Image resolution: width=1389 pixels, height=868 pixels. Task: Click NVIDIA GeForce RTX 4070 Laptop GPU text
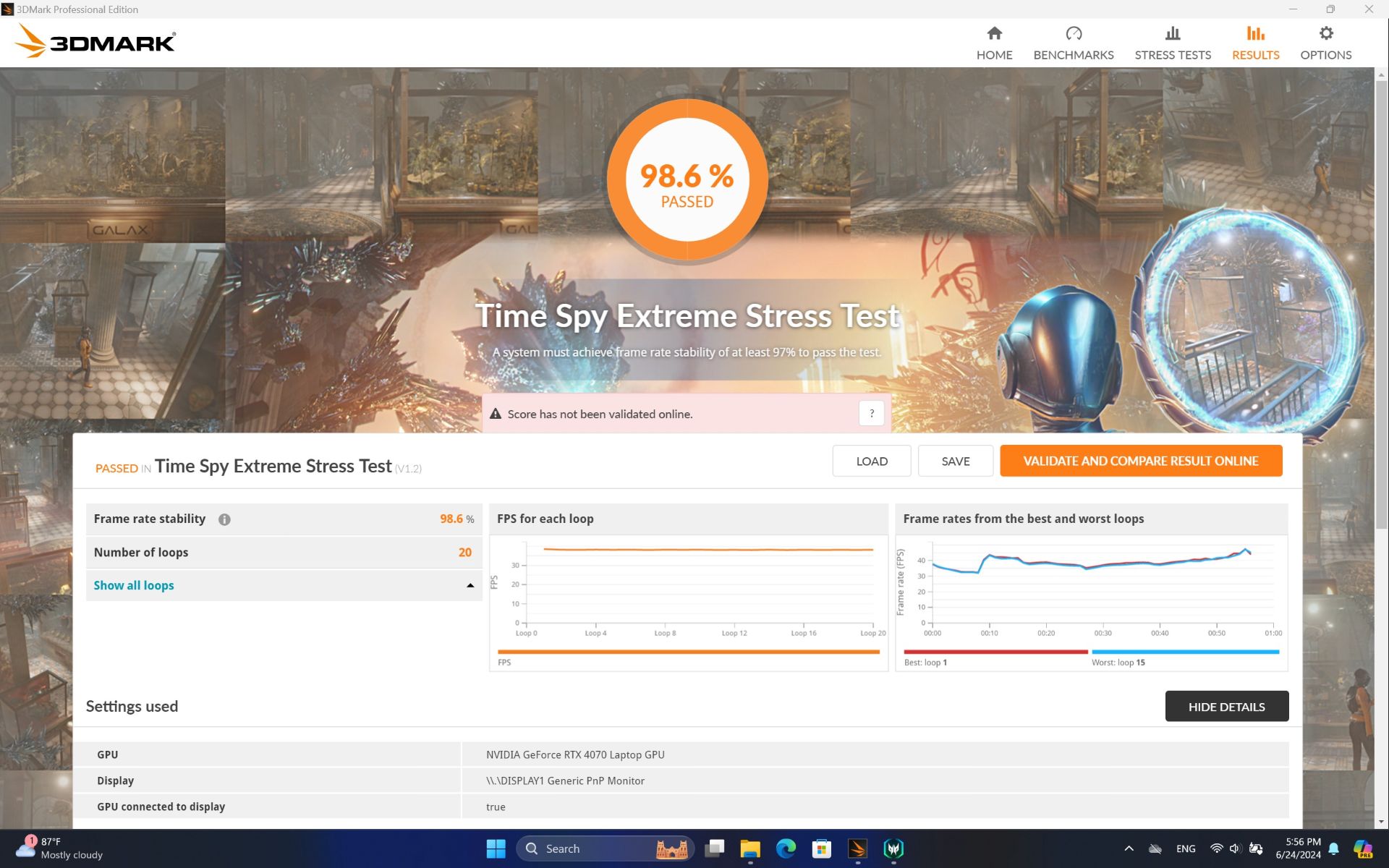575,754
